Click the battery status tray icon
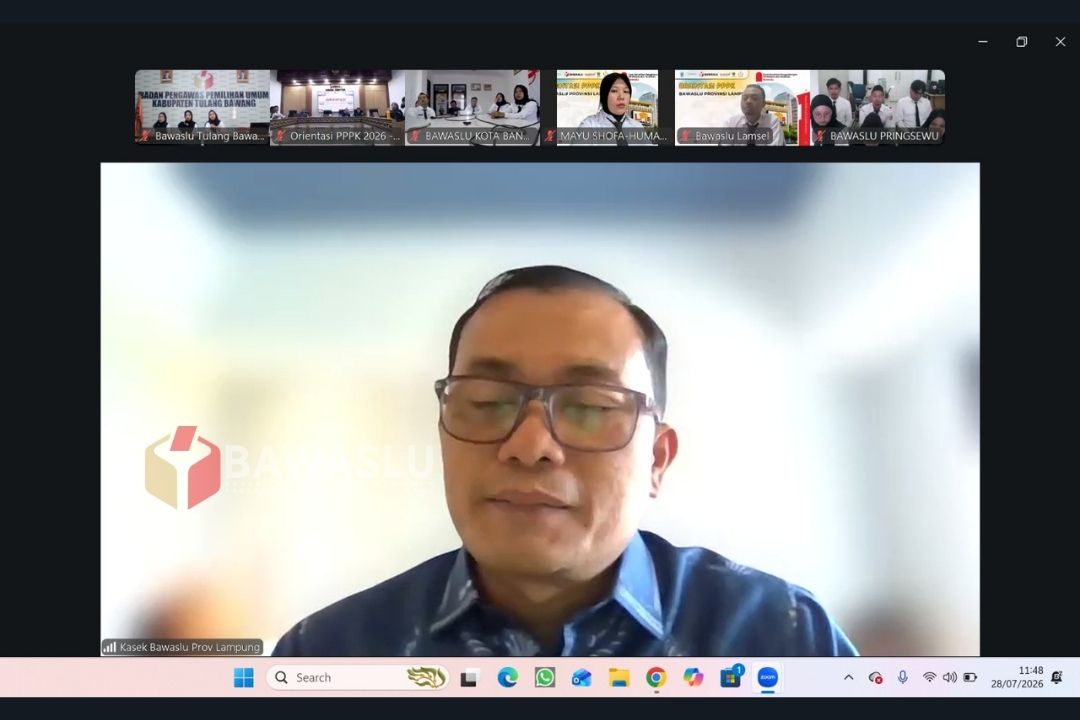Viewport: 1080px width, 720px height. (x=970, y=678)
